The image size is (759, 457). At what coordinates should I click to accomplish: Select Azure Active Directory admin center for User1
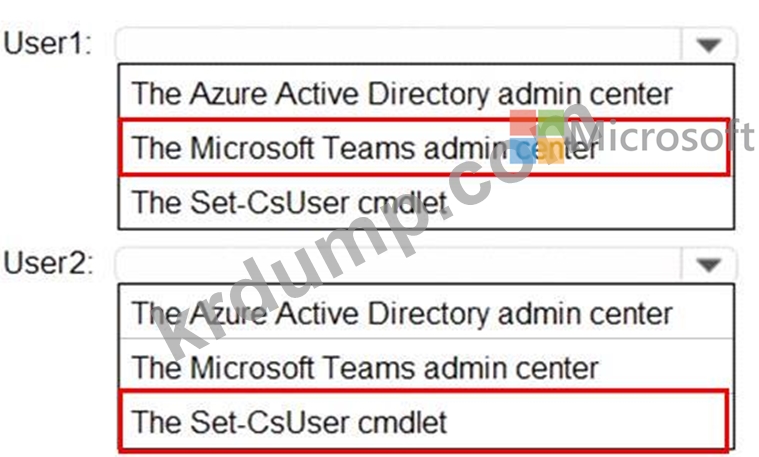tap(402, 94)
